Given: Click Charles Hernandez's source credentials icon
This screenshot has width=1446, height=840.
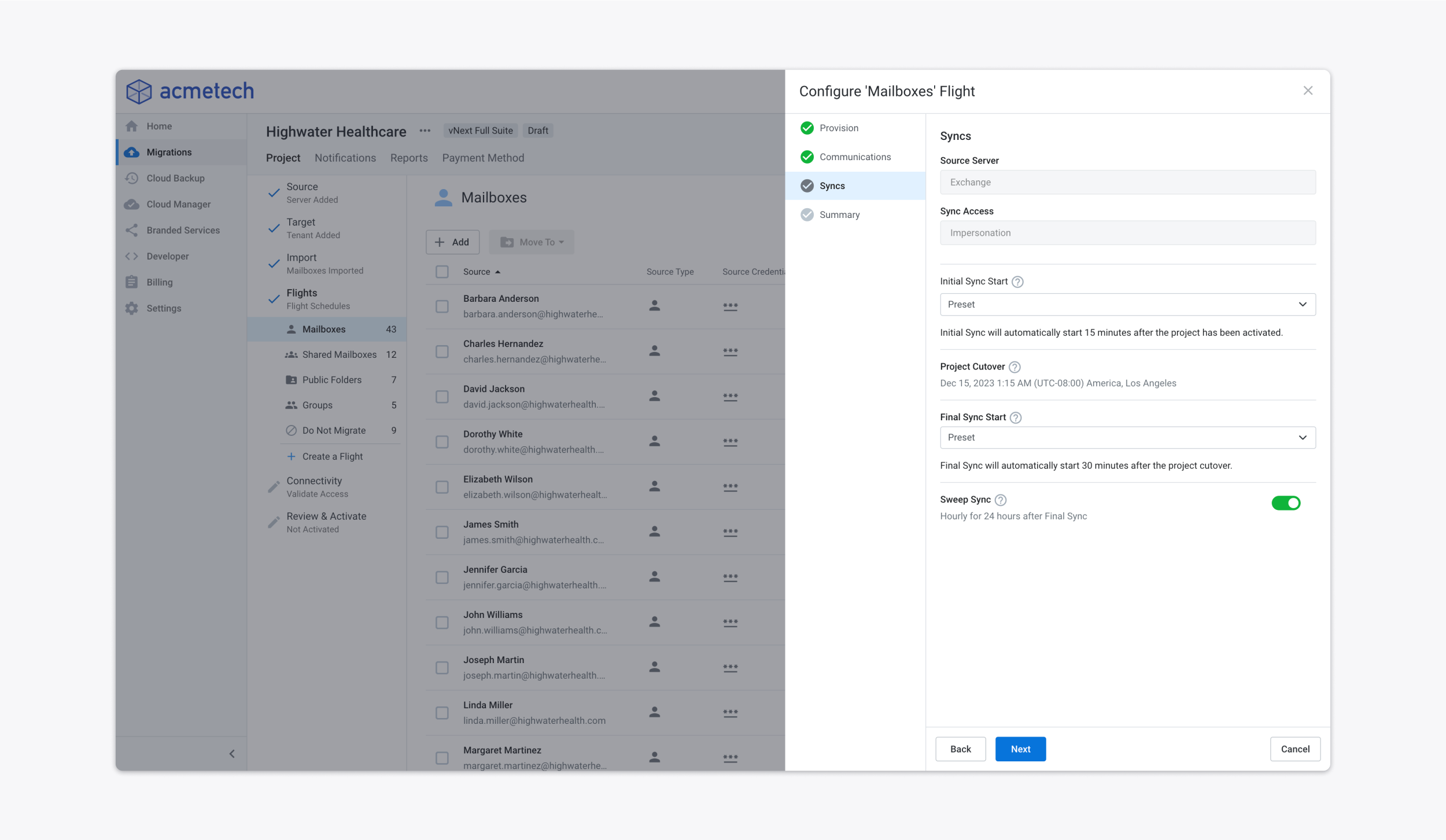Looking at the screenshot, I should (731, 351).
